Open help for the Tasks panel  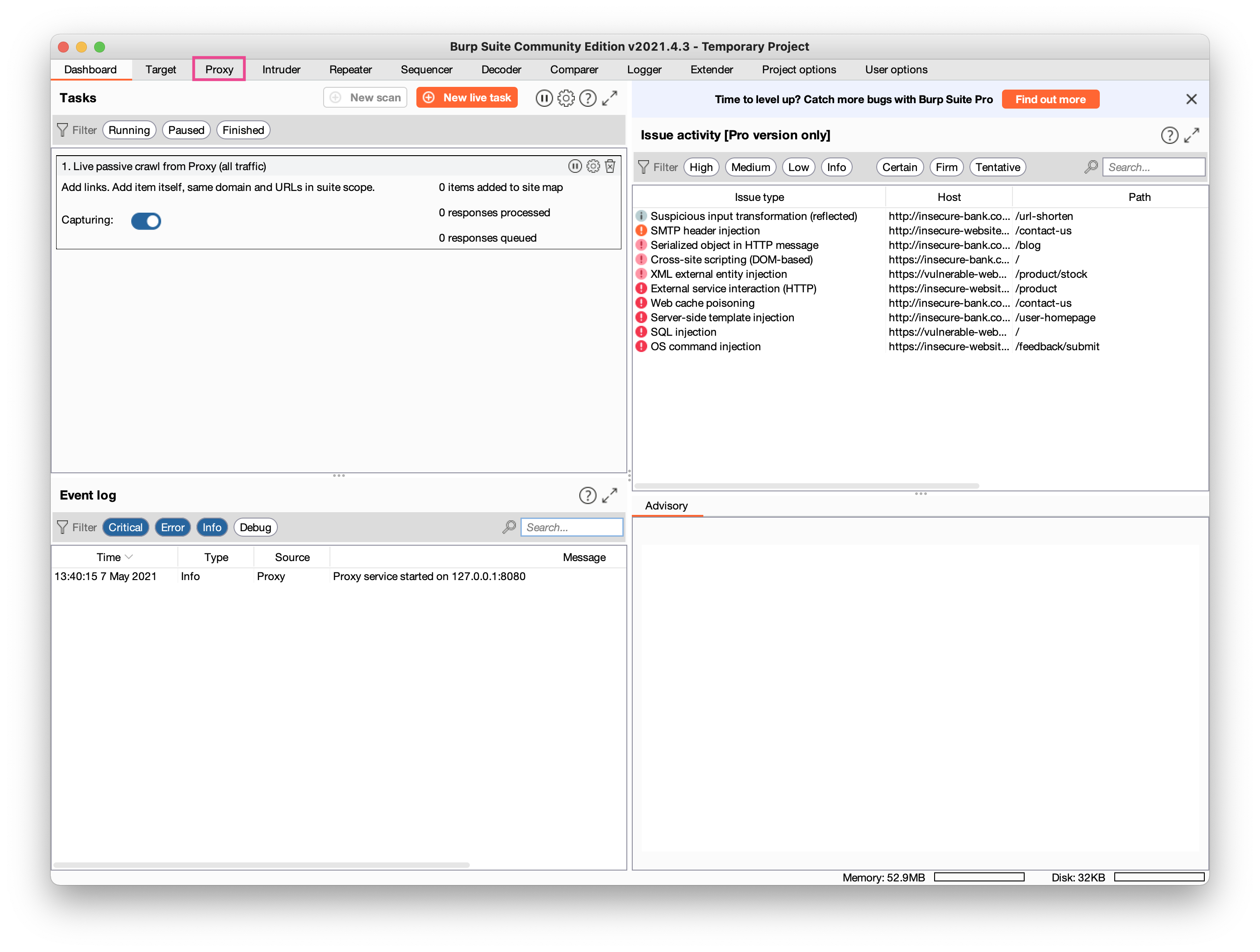587,98
